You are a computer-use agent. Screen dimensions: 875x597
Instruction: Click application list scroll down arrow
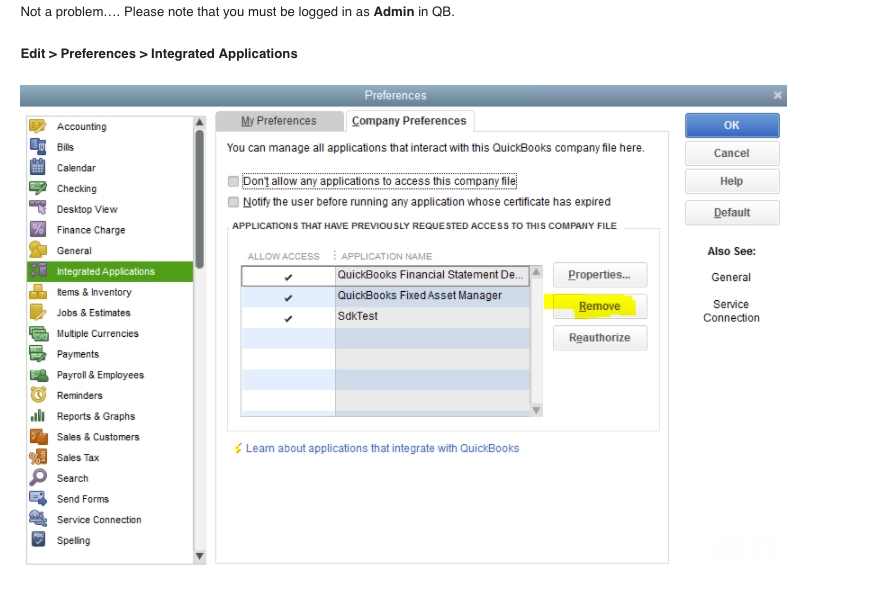[536, 410]
